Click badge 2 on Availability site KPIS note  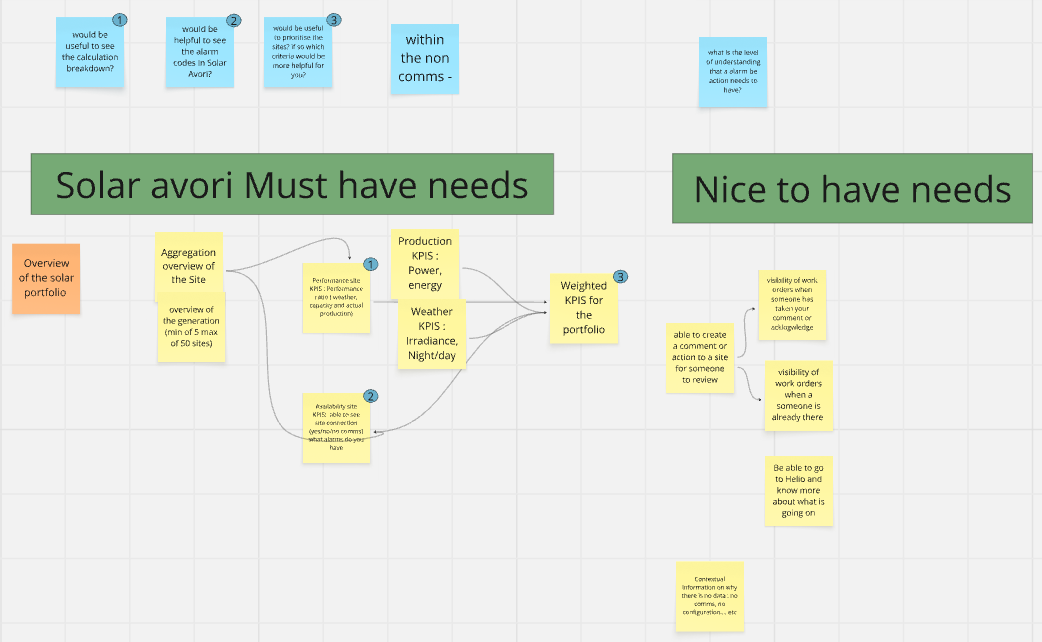pyautogui.click(x=370, y=396)
